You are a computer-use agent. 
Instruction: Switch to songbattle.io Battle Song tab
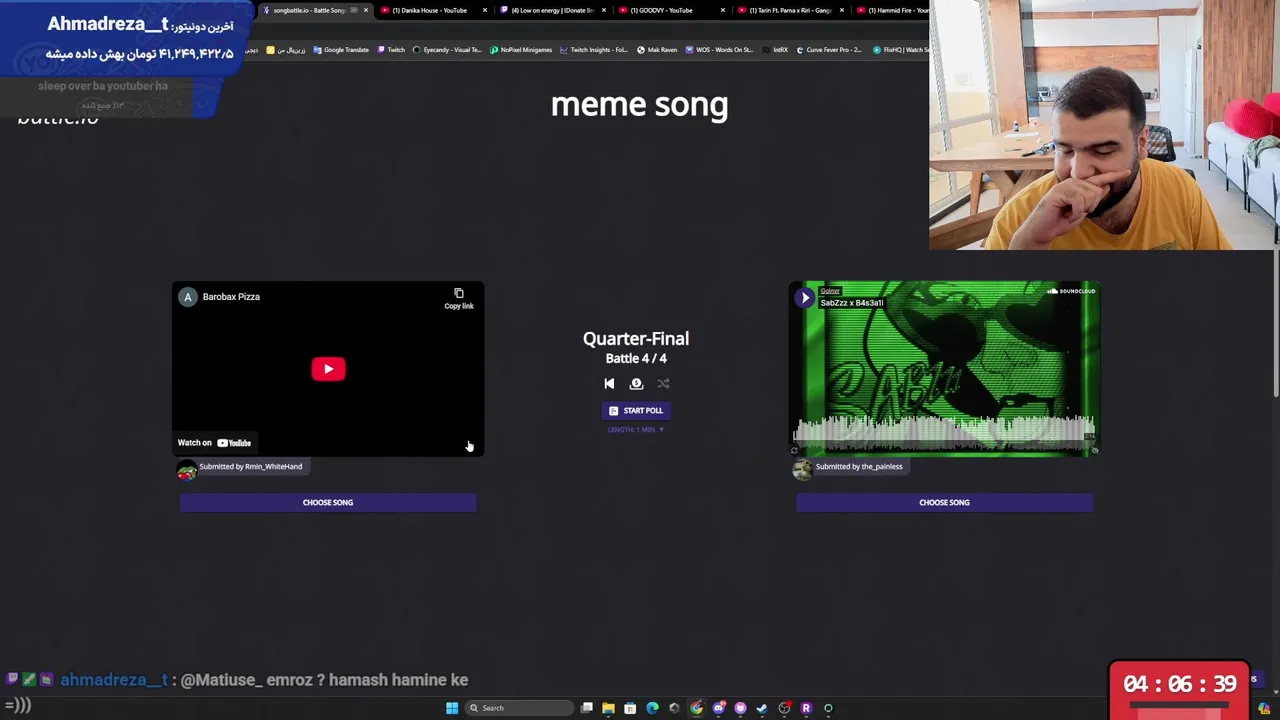pos(309,10)
